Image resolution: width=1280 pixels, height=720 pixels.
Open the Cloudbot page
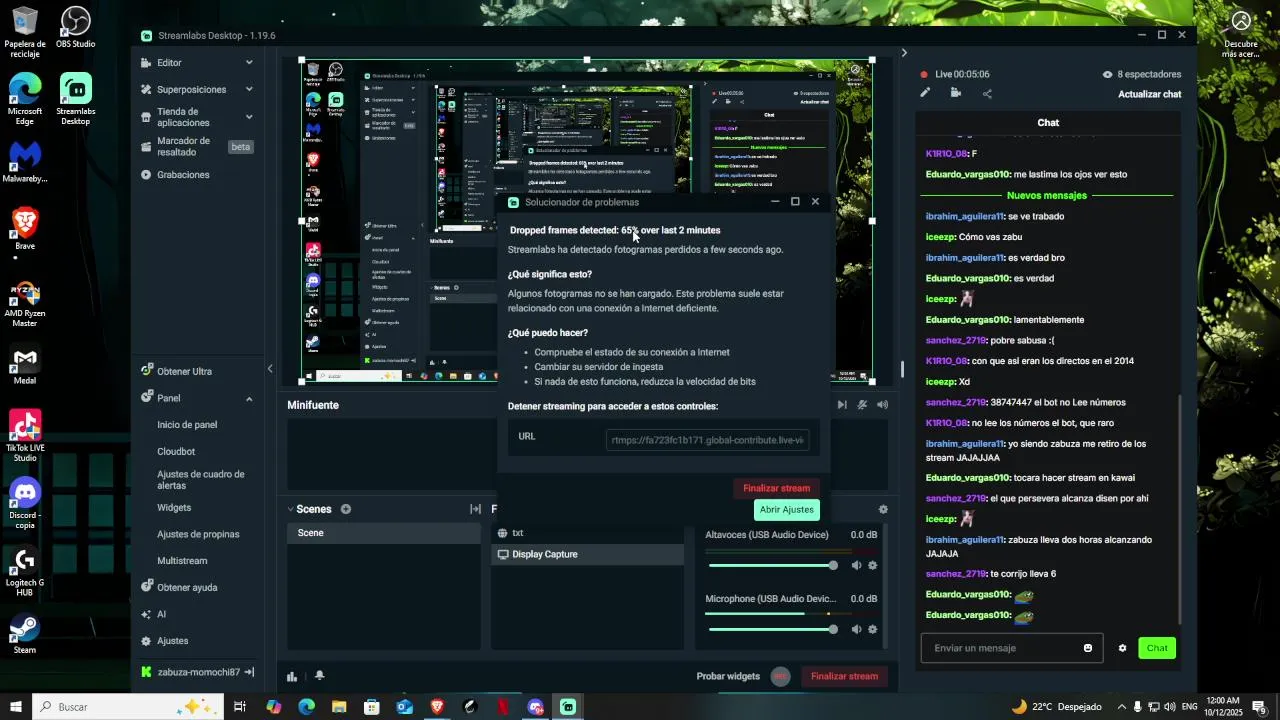tap(176, 451)
